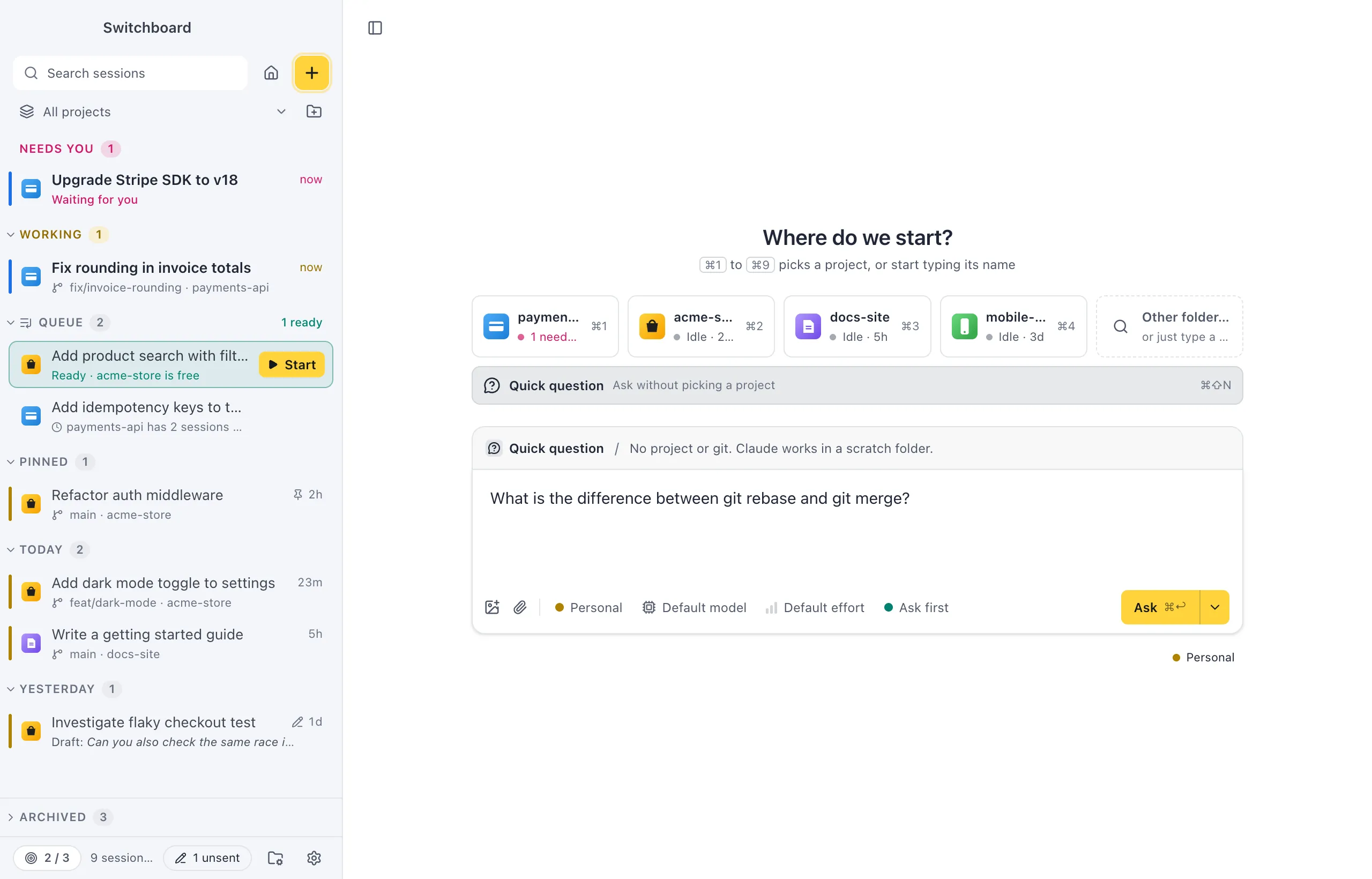Click the Search sessions field
This screenshot has width=1372, height=879.
[x=130, y=73]
